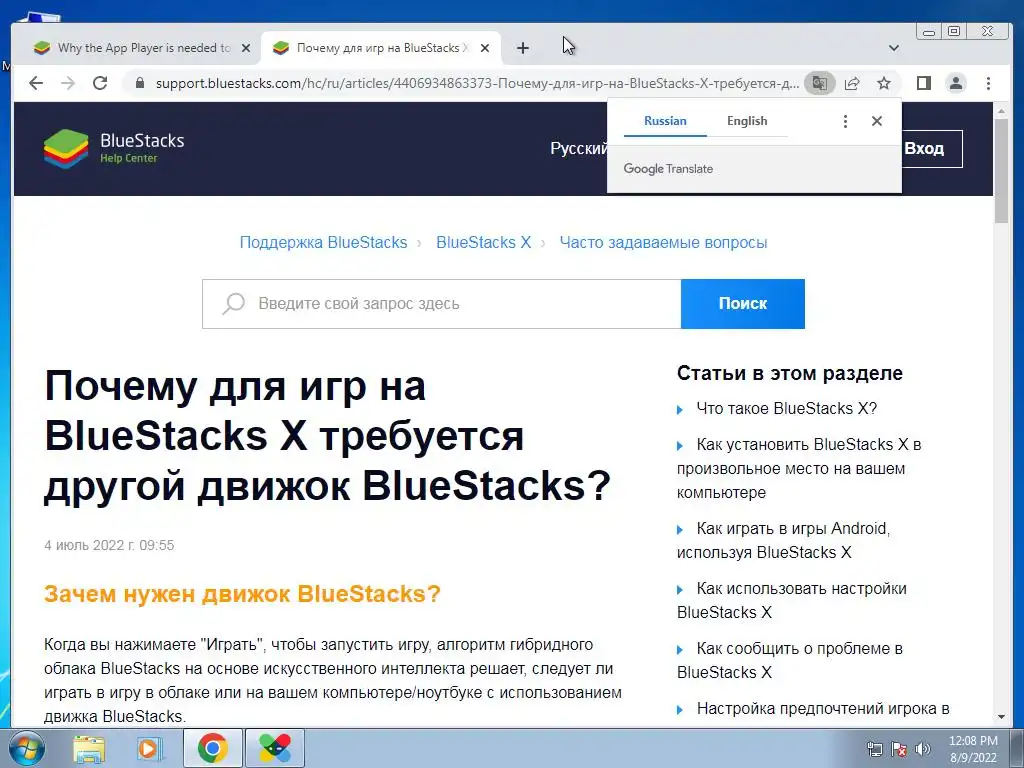
Task: Bookmark this page with the star icon
Action: coord(884,83)
